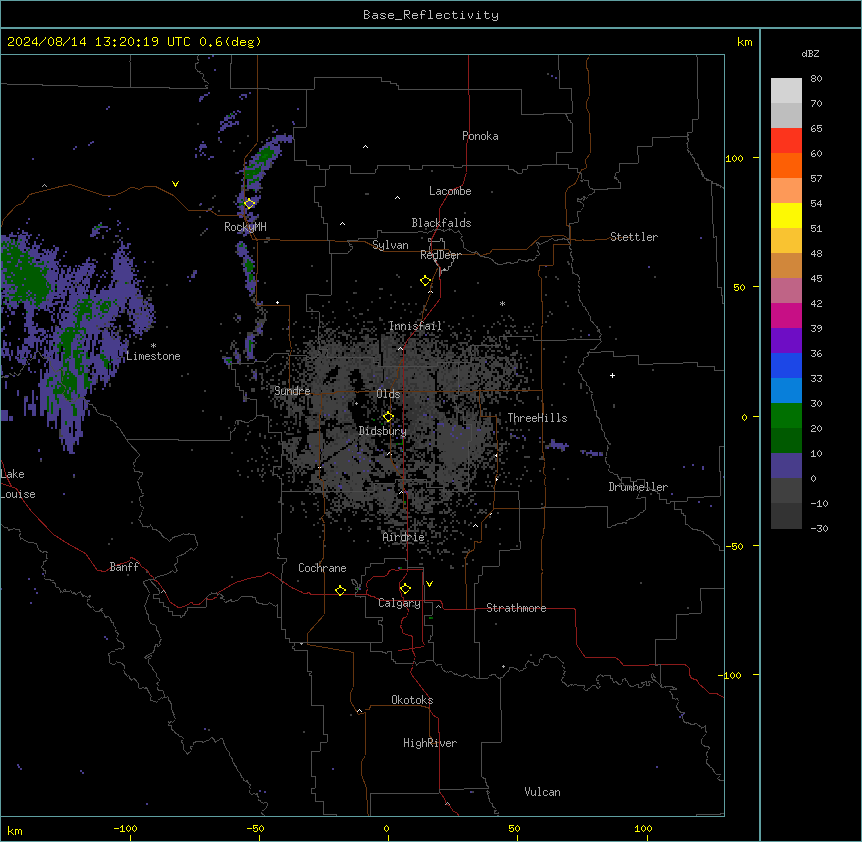This screenshot has width=862, height=842.
Task: Click the Olds town label
Action: click(388, 394)
